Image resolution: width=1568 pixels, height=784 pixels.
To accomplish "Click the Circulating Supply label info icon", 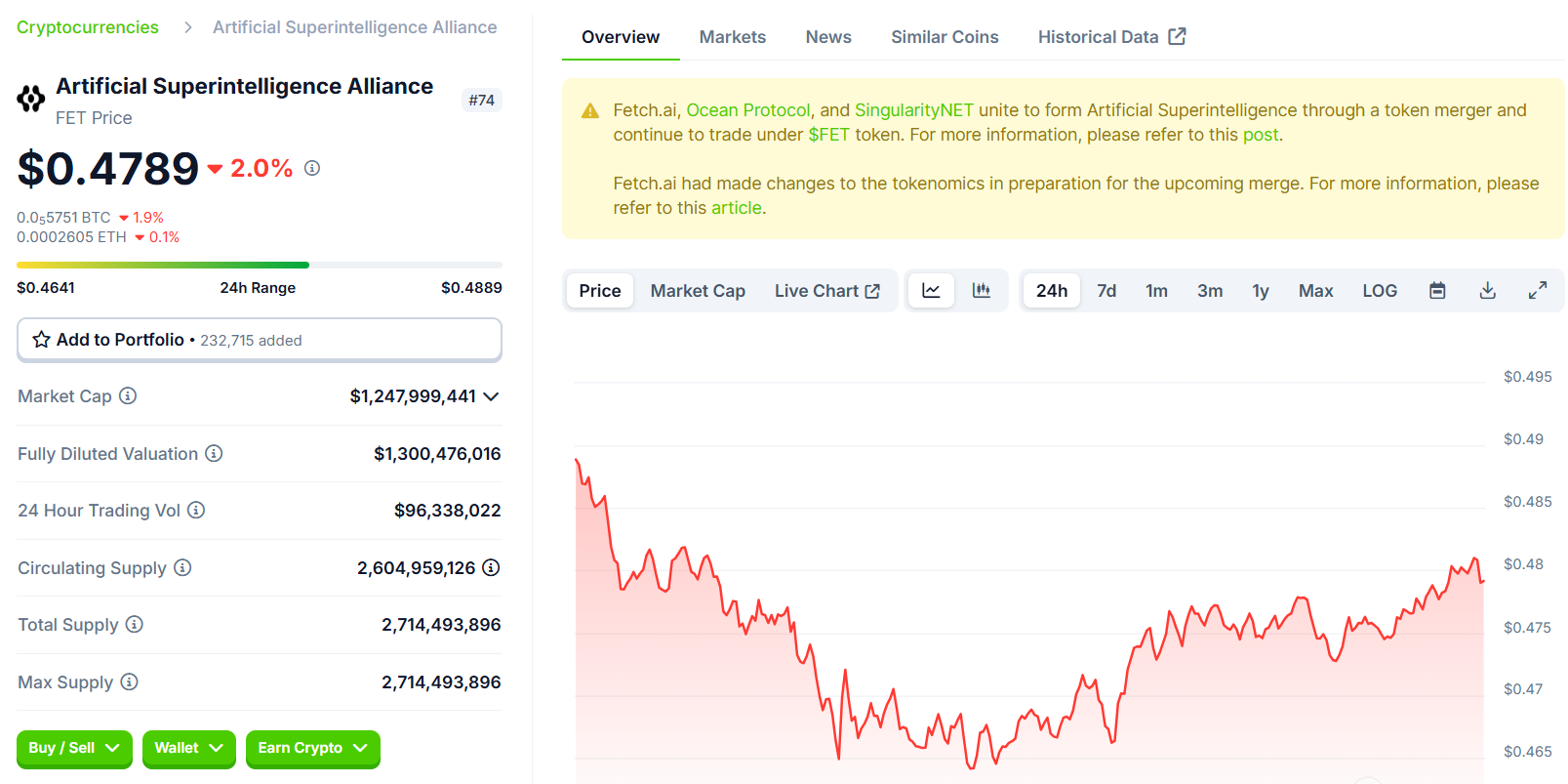I will 182,567.
